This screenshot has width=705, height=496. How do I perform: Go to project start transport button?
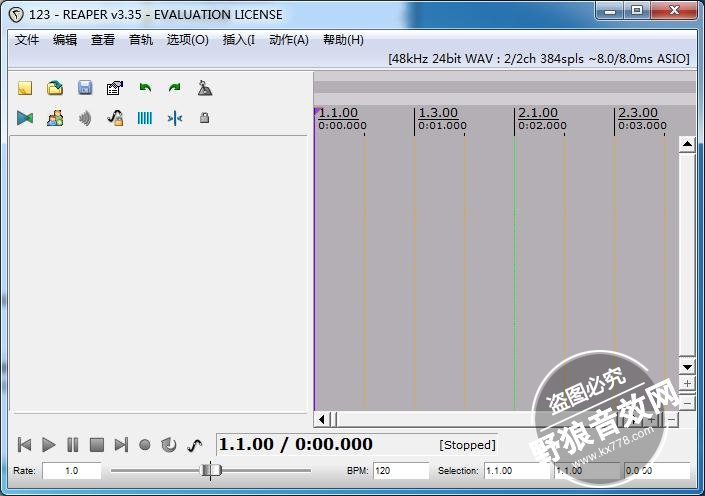point(24,445)
